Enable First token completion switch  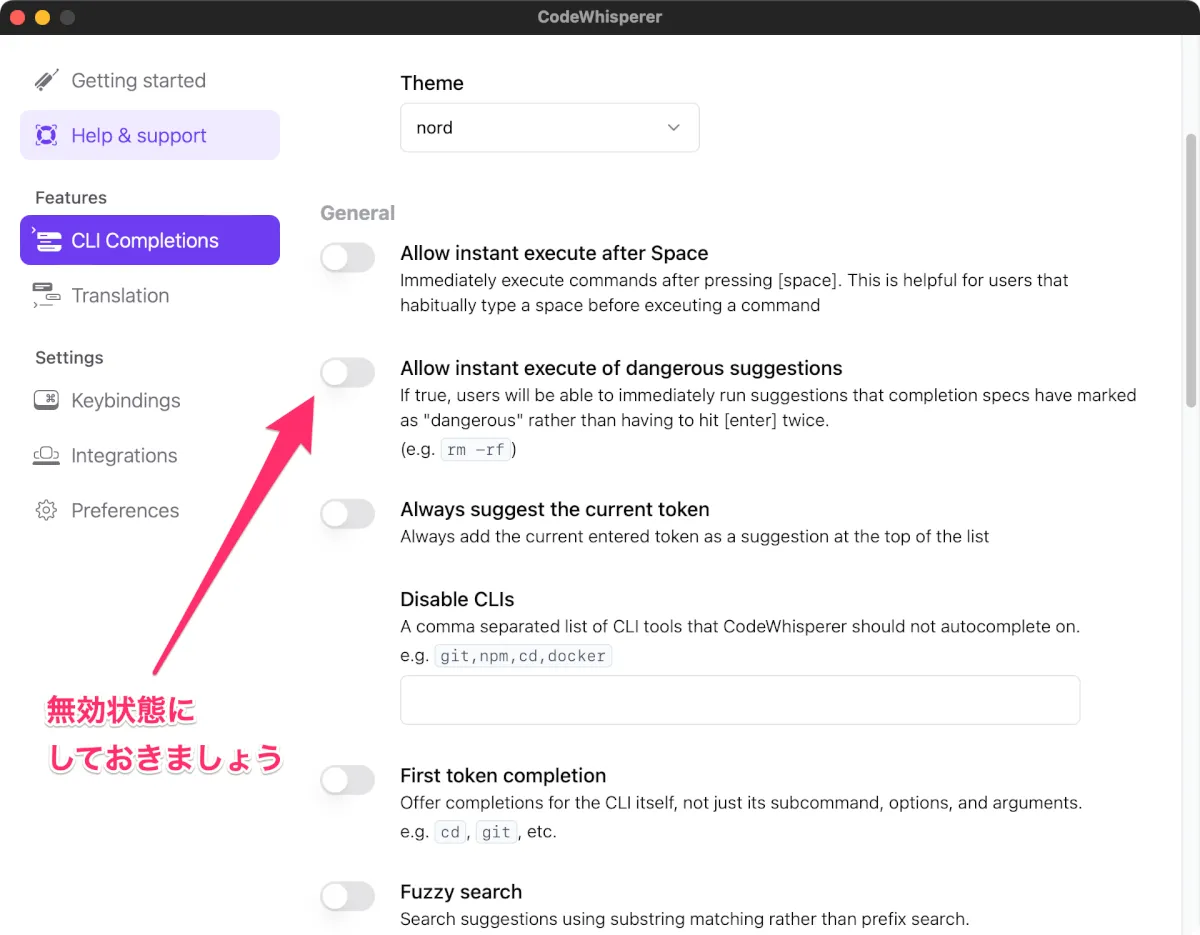coord(347,780)
